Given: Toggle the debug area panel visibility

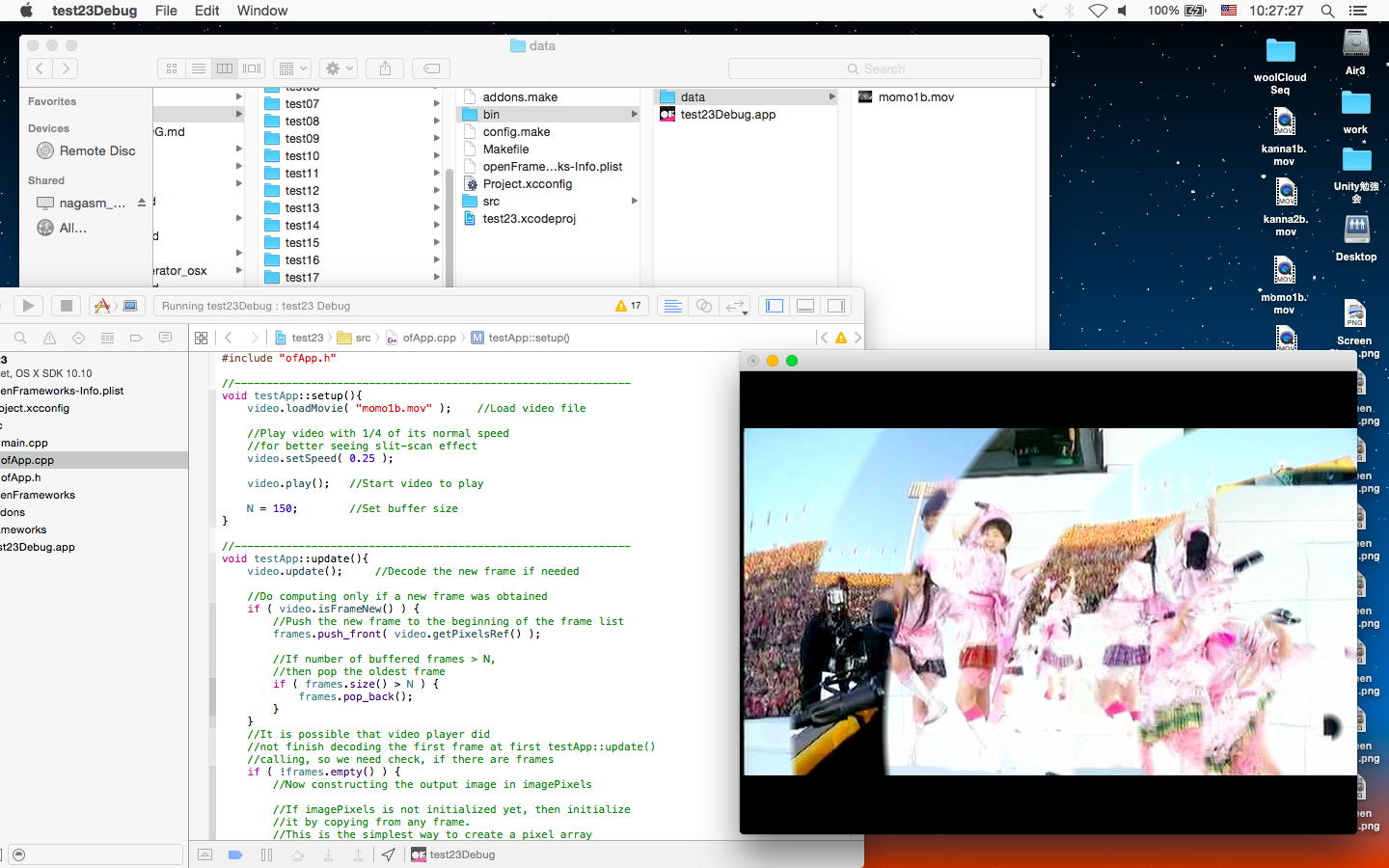Looking at the screenshot, I should point(805,306).
